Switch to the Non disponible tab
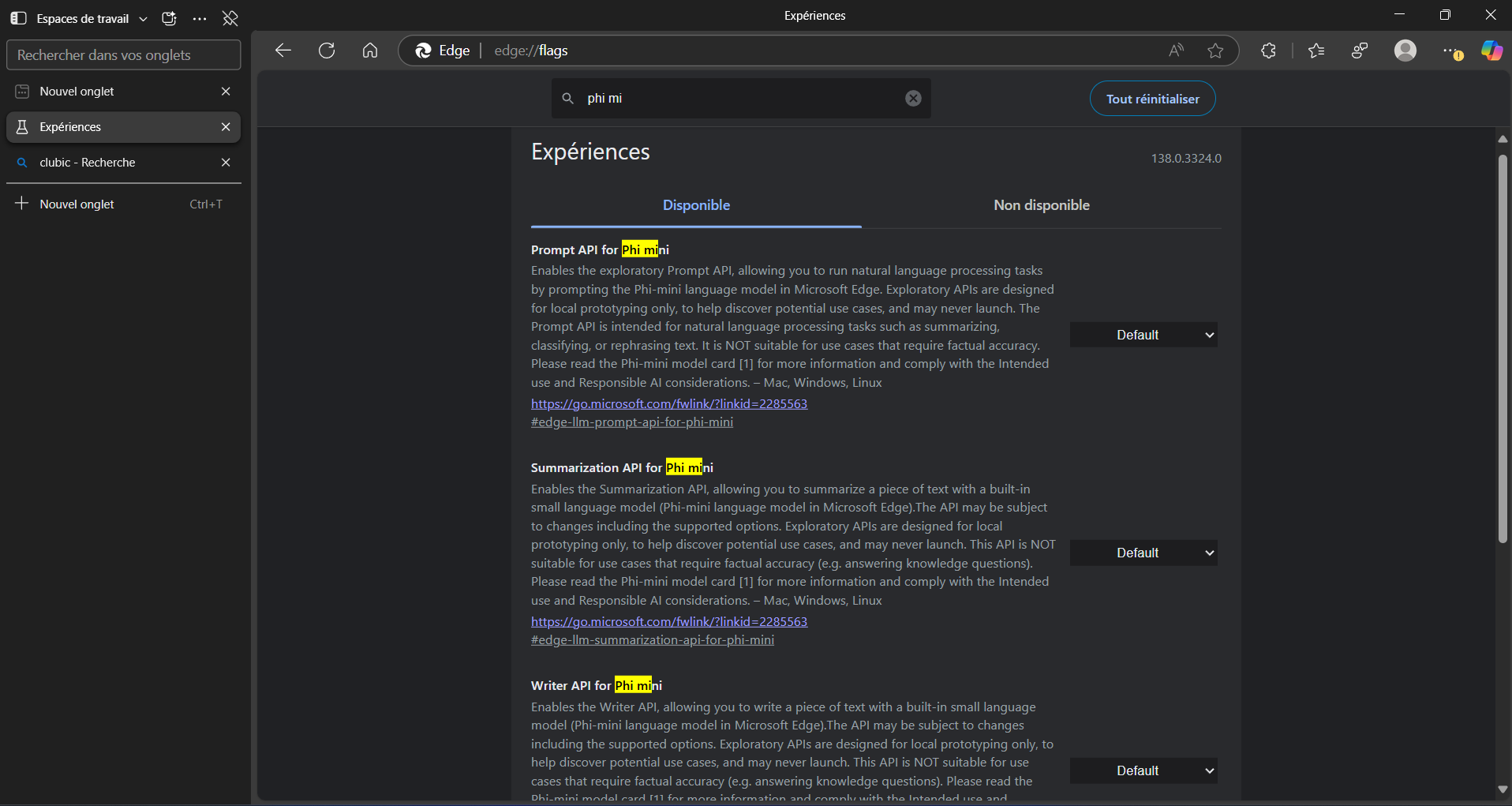 pyautogui.click(x=1041, y=205)
